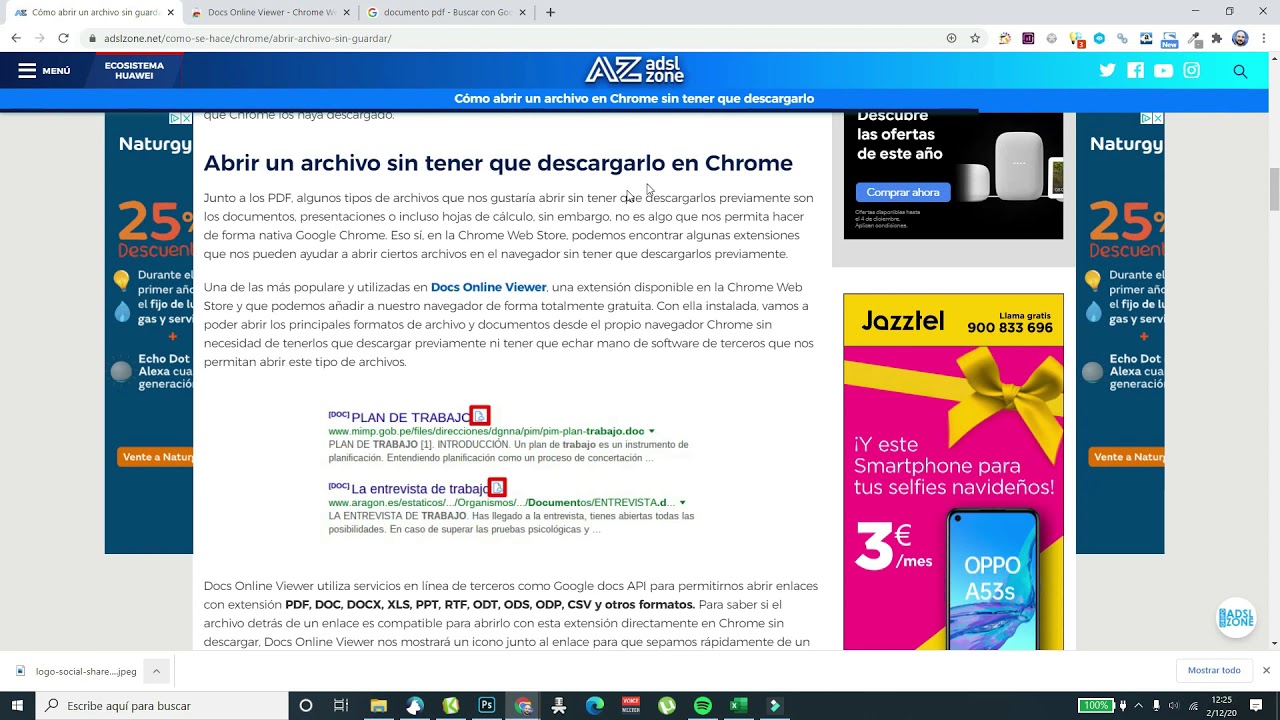Expand the downloaded logo-social-share jpeg chevron
This screenshot has width=1280, height=720.
(155, 671)
